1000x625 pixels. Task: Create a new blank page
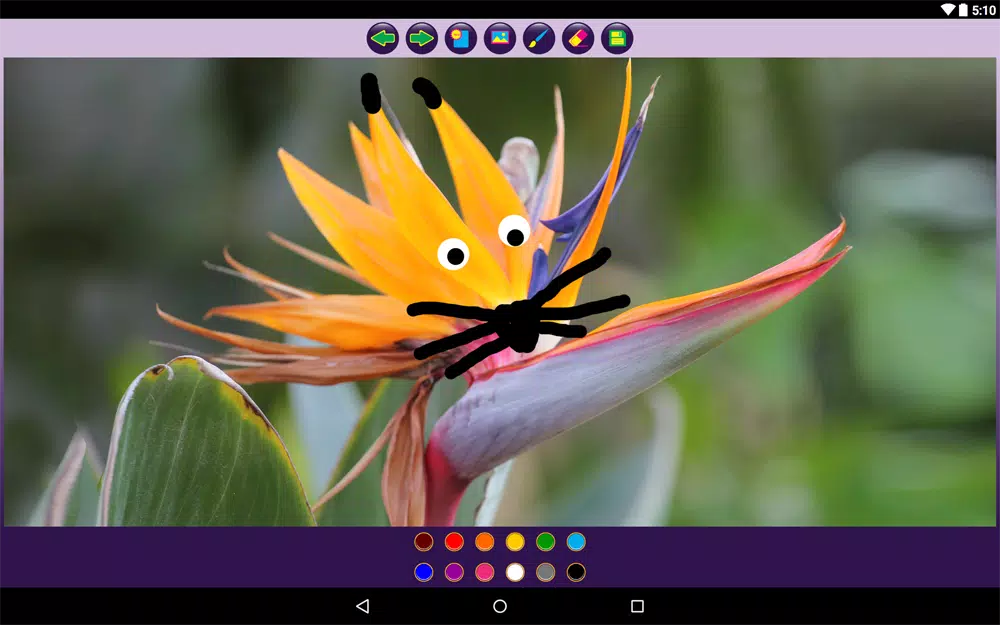click(x=460, y=38)
